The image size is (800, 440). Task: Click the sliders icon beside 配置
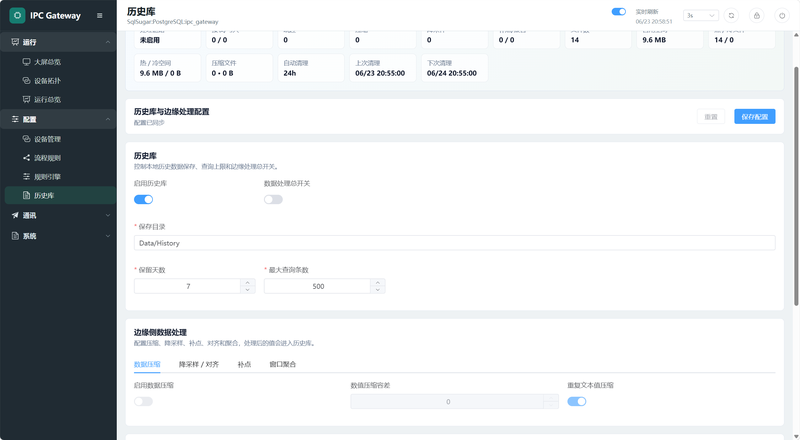(15, 119)
